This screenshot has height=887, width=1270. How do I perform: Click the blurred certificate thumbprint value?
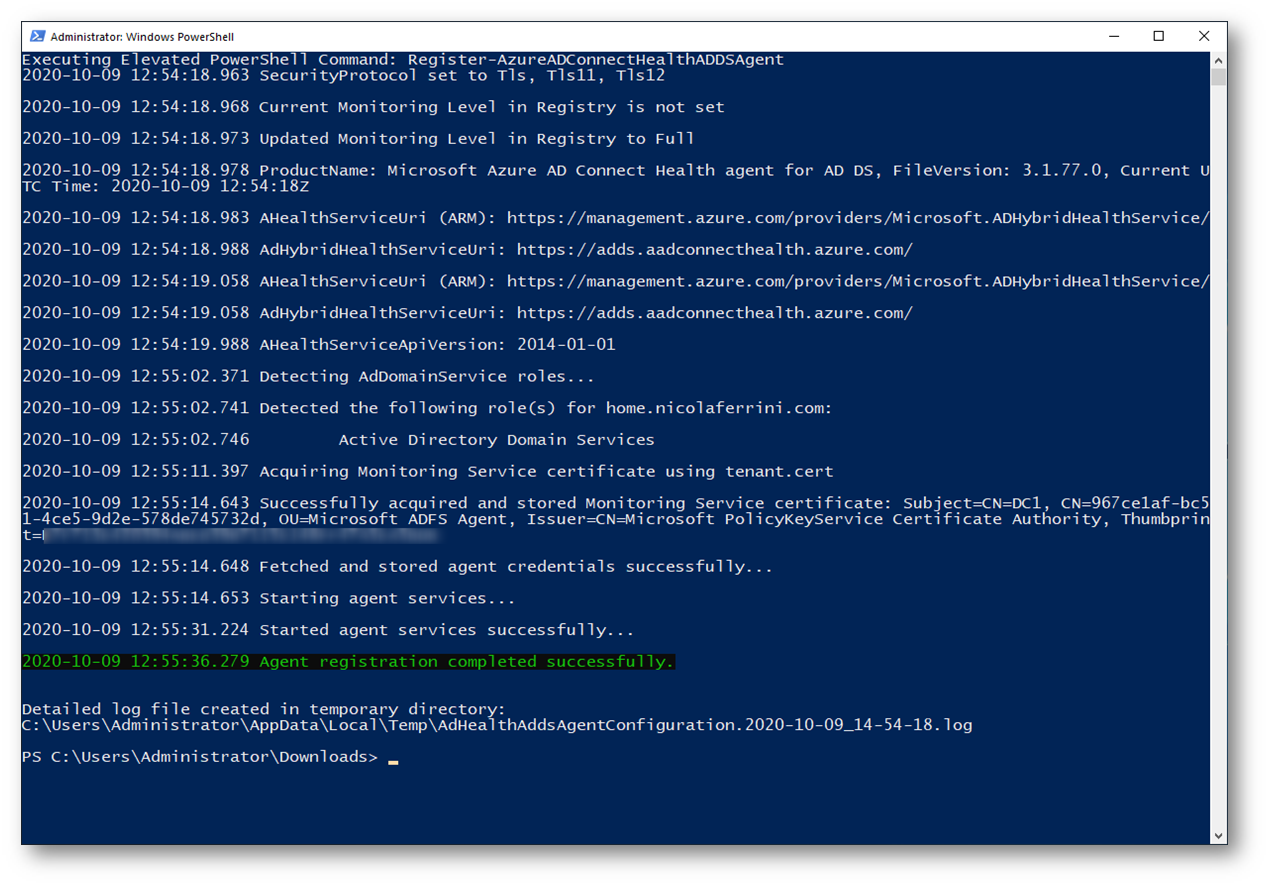pos(240,535)
